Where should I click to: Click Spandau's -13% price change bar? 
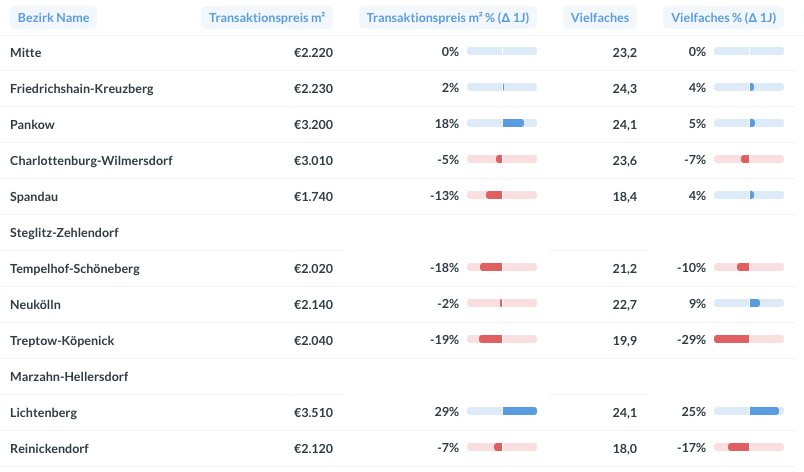click(x=502, y=196)
